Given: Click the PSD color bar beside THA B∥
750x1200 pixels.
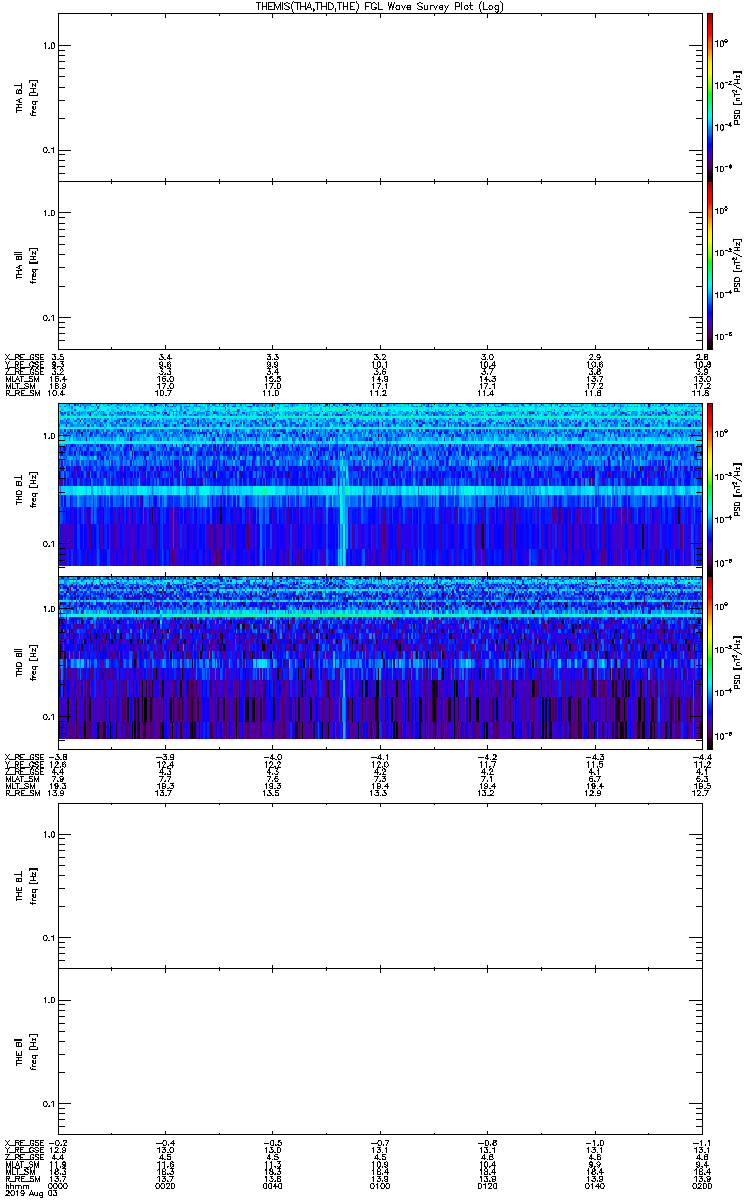Looking at the screenshot, I should point(710,264).
